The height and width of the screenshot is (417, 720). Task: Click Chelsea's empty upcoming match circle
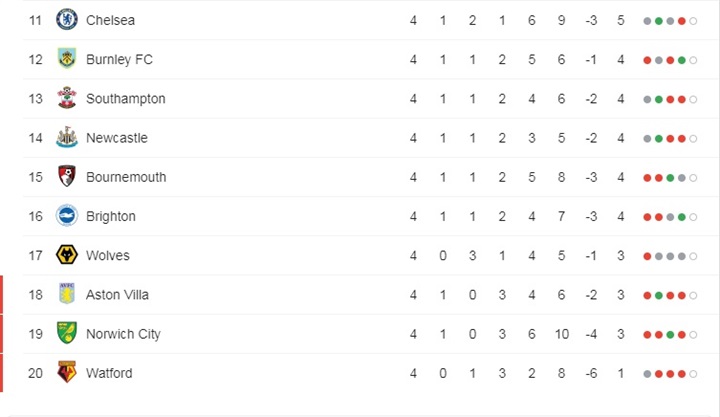click(x=693, y=21)
